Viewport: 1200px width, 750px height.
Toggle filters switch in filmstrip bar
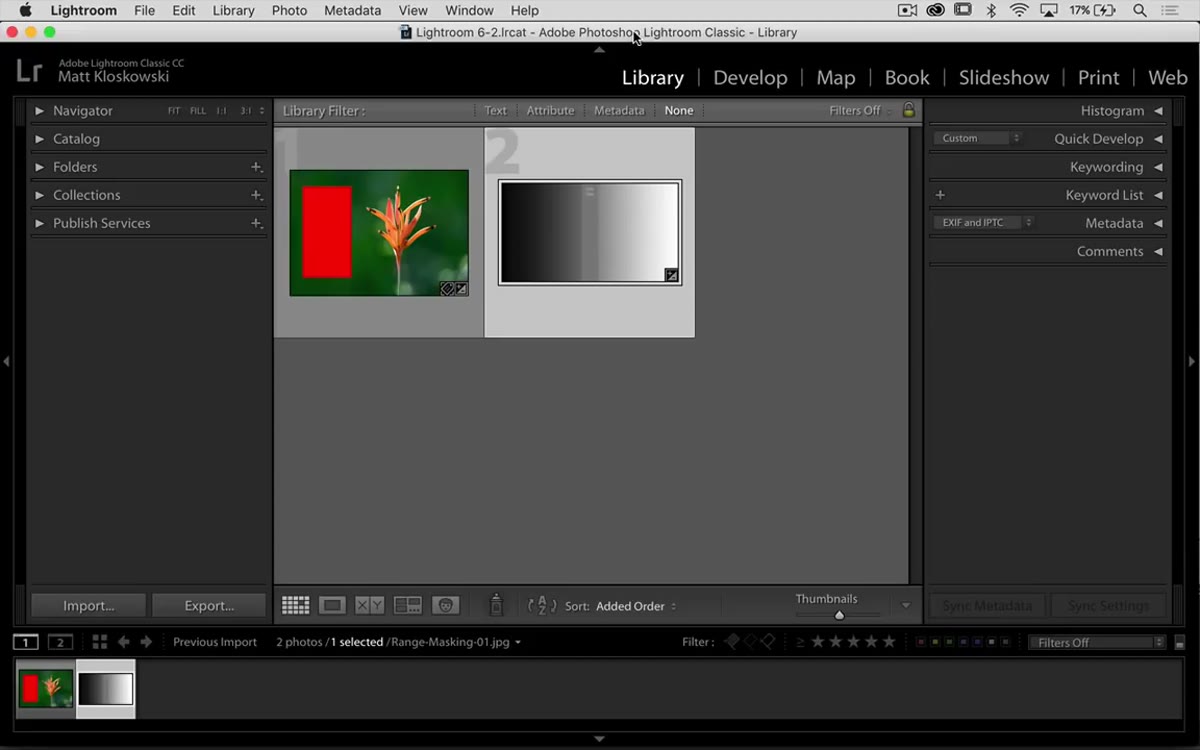pos(1179,643)
